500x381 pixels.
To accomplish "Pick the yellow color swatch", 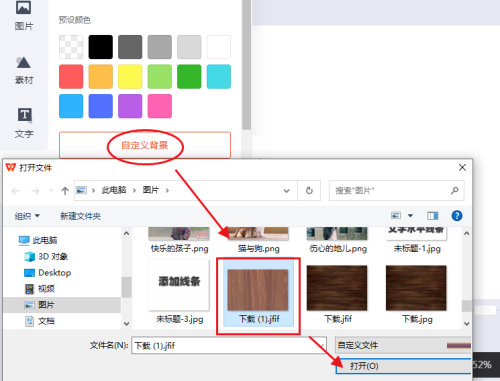I will [130, 77].
